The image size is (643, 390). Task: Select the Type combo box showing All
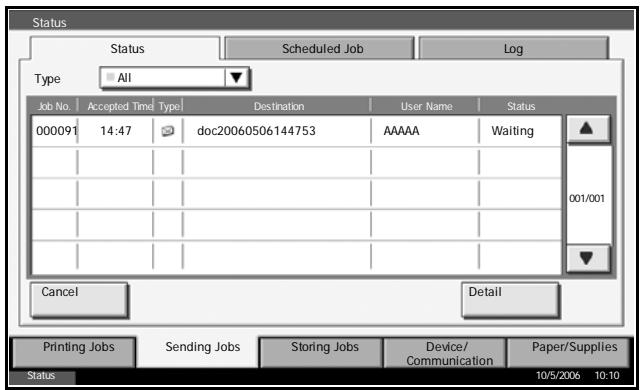pyautogui.click(x=174, y=78)
